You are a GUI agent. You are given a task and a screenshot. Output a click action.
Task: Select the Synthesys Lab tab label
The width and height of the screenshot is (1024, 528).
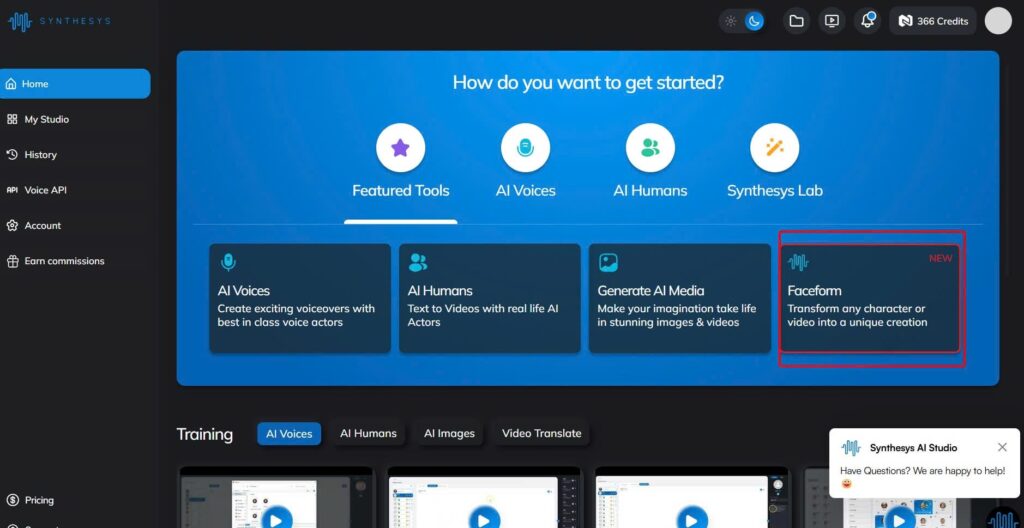(775, 191)
